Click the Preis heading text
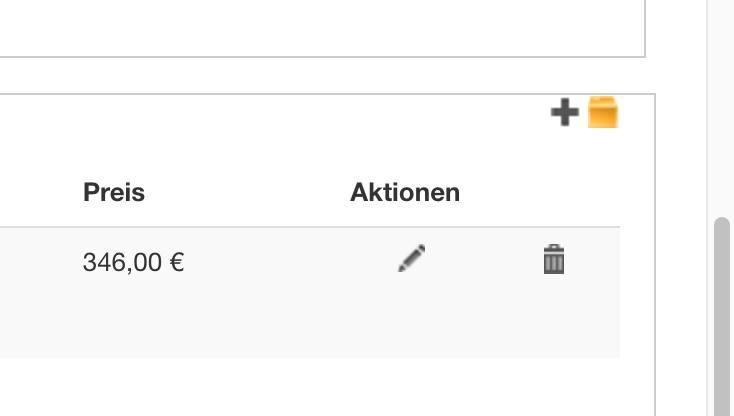The height and width of the screenshot is (416, 734). tap(114, 192)
